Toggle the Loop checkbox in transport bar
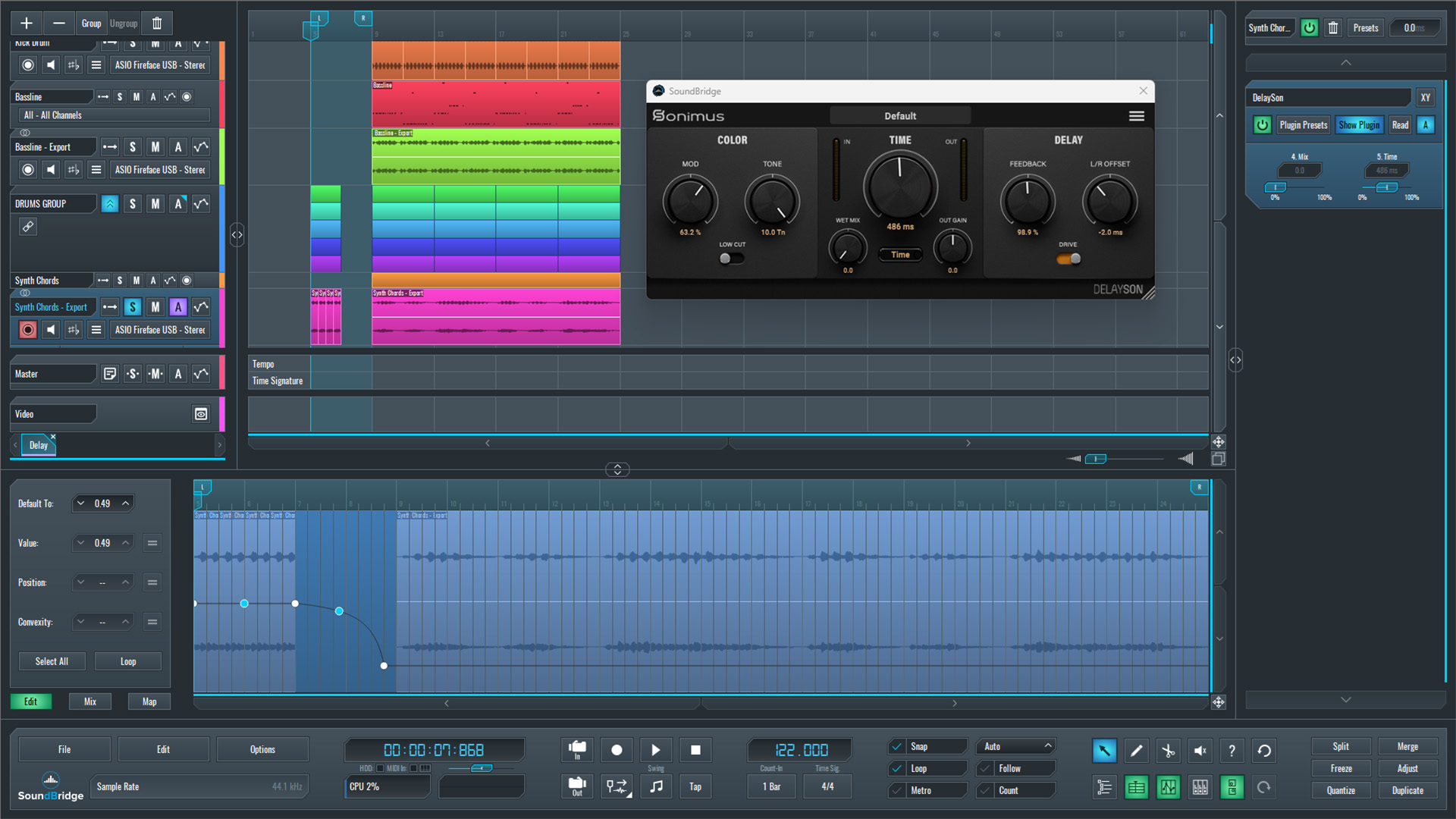This screenshot has width=1456, height=819. [897, 769]
